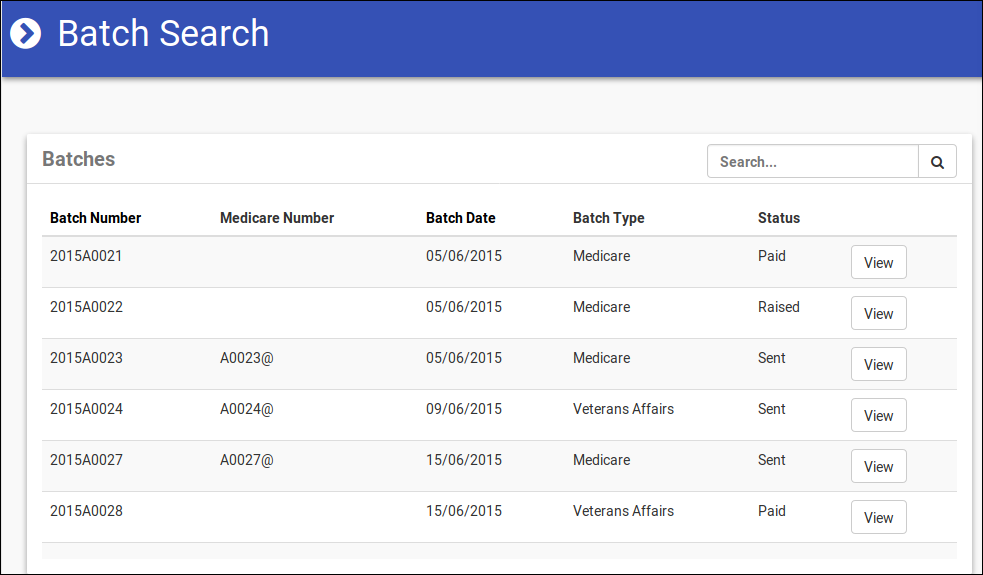View batch 2015A0021 details
This screenshot has width=983, height=575.
point(878,263)
